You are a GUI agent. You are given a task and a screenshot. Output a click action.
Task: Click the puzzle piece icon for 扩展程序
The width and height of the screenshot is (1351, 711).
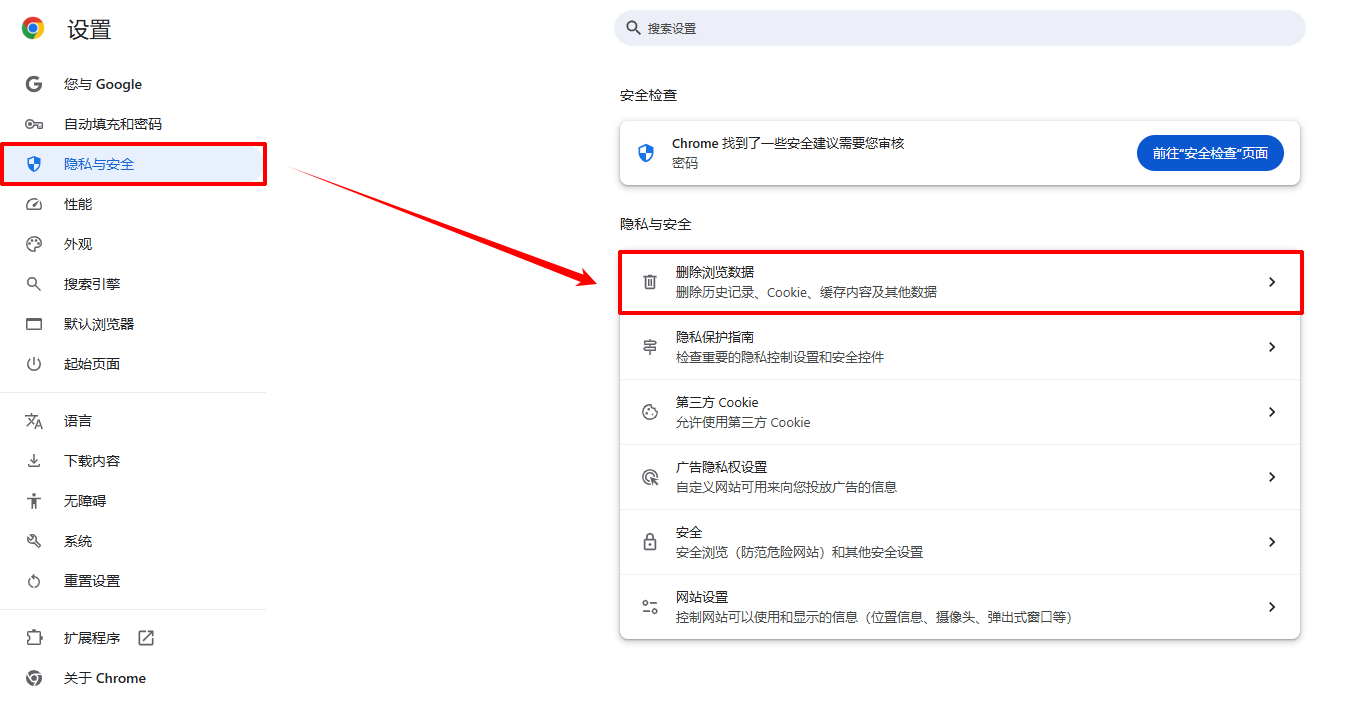[x=34, y=638]
